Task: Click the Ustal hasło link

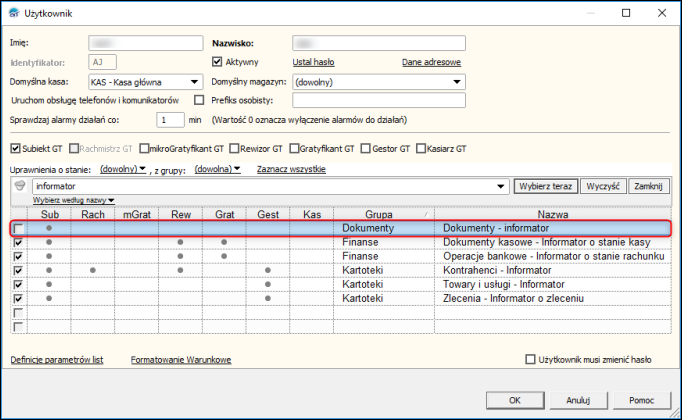Action: 313,62
